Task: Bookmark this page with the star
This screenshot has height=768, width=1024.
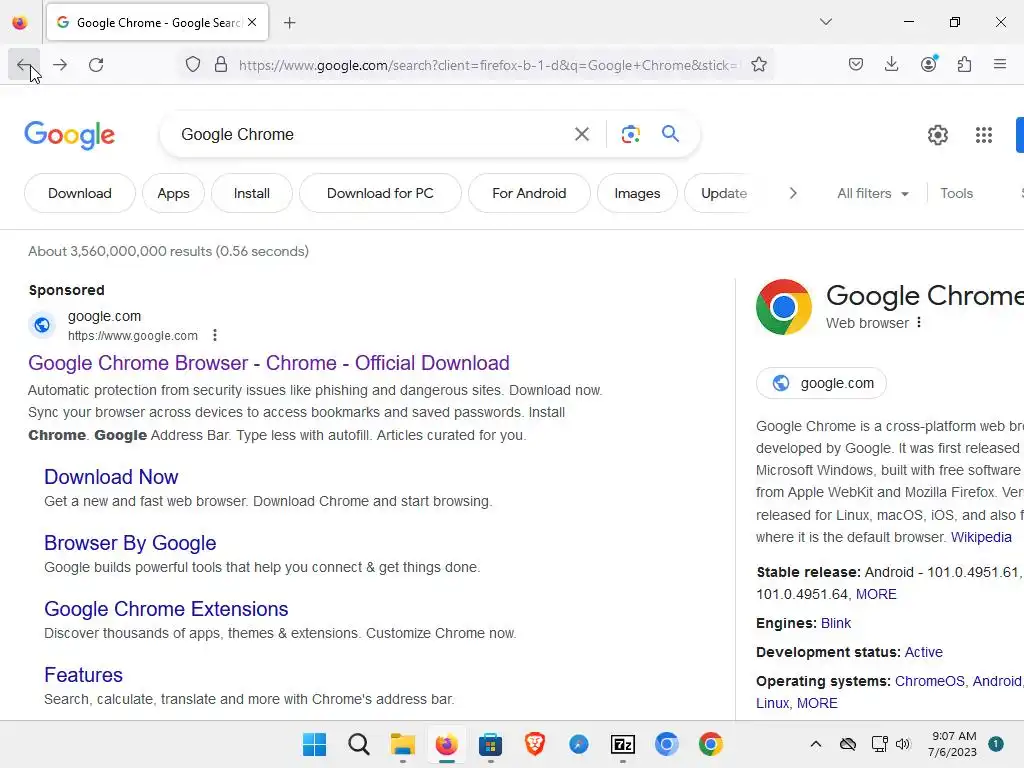Action: pos(758,65)
